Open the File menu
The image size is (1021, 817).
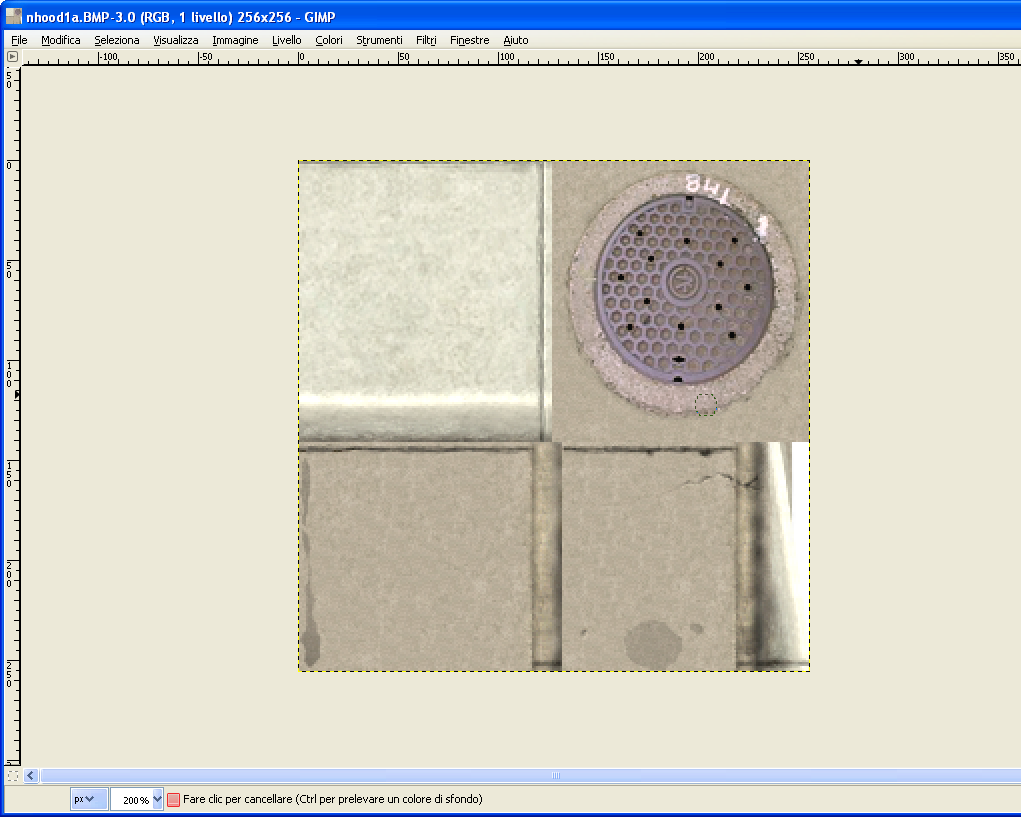(19, 40)
